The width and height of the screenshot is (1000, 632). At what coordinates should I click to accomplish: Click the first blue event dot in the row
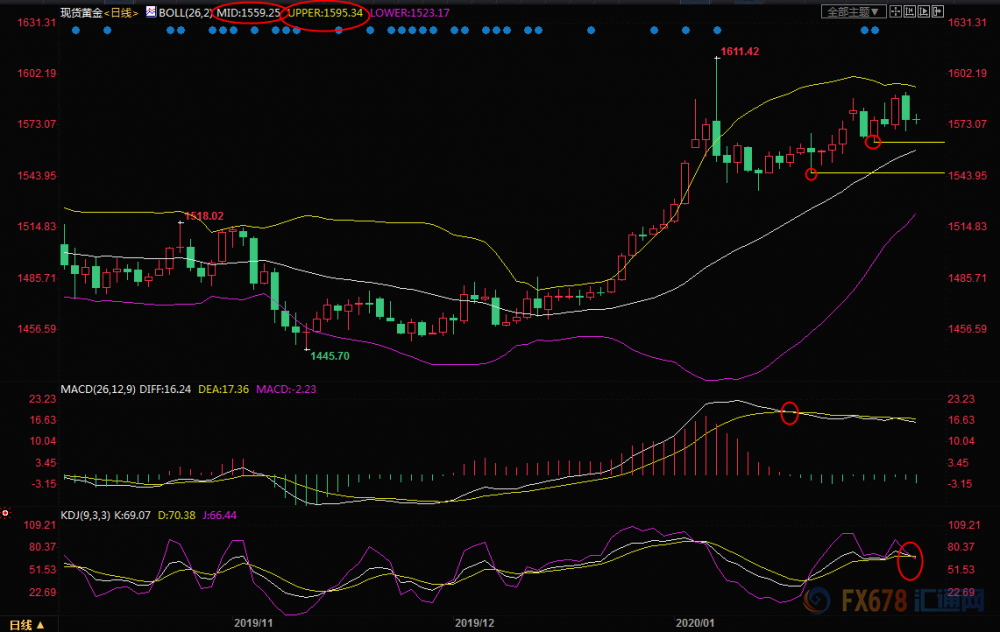pyautogui.click(x=76, y=30)
